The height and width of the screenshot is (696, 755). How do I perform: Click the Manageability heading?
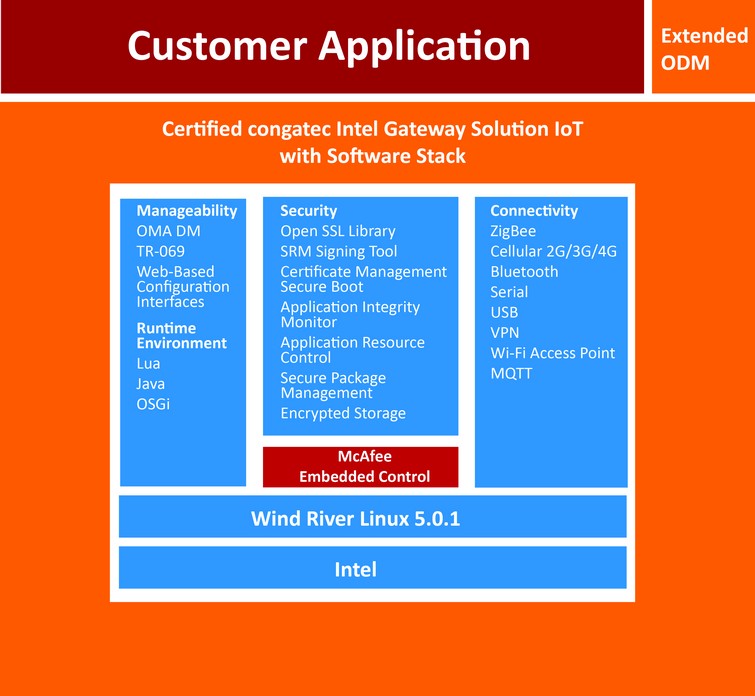187,211
